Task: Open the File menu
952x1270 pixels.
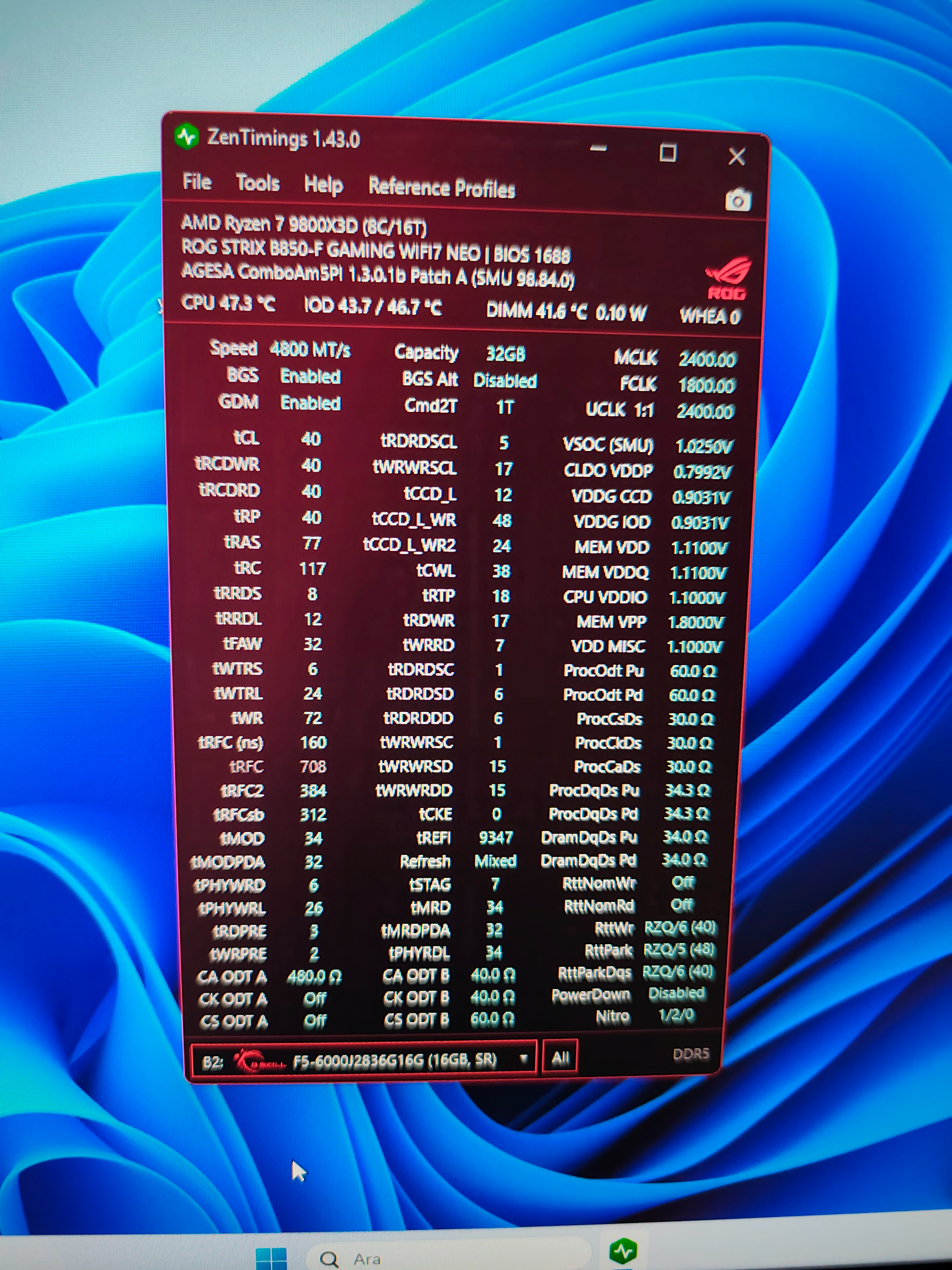Action: [197, 182]
